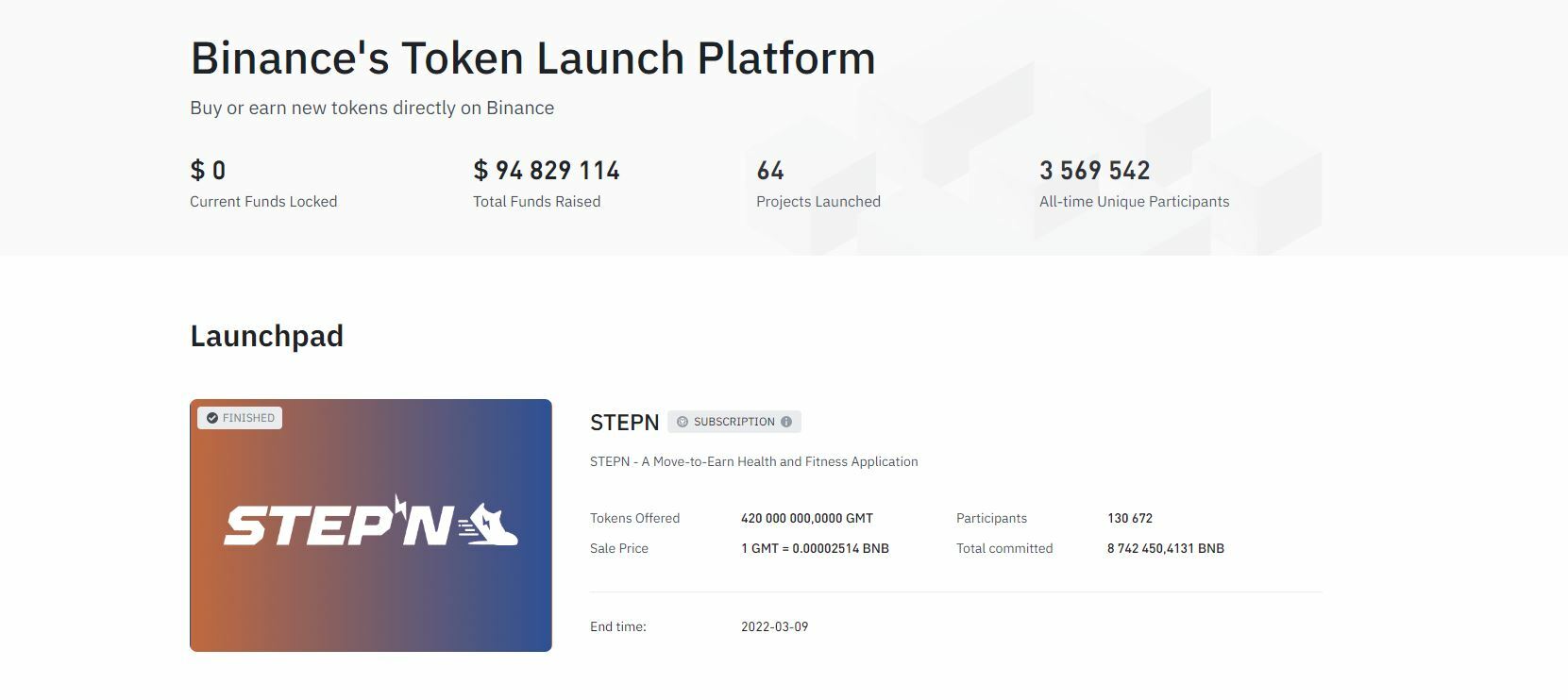Click the All-time Unique Participants label
Viewport: 1568px width, 700px height.
(x=1135, y=201)
